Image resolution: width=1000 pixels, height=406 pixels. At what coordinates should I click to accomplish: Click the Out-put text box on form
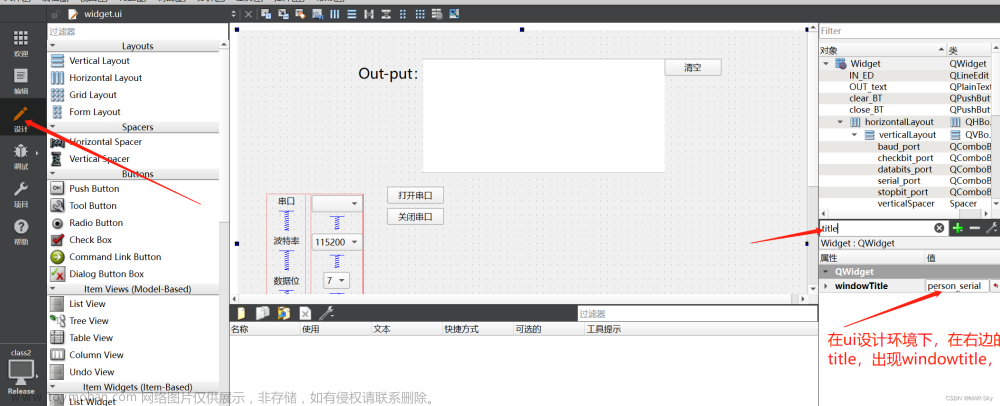click(543, 116)
